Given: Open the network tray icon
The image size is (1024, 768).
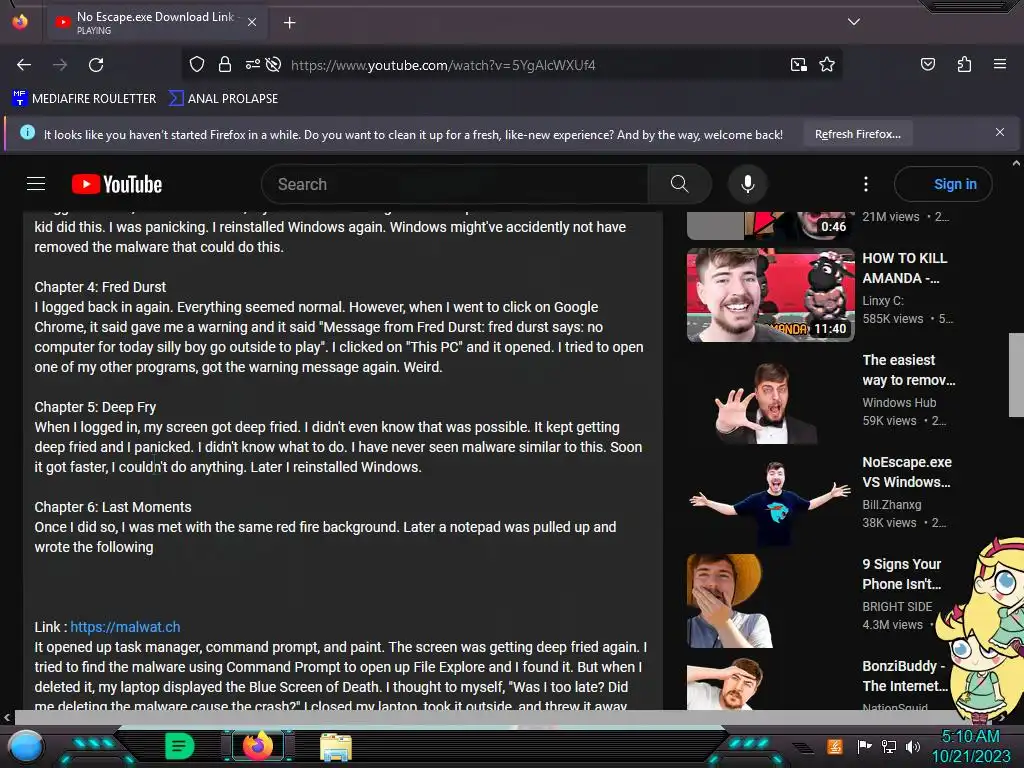Looking at the screenshot, I should point(889,746).
